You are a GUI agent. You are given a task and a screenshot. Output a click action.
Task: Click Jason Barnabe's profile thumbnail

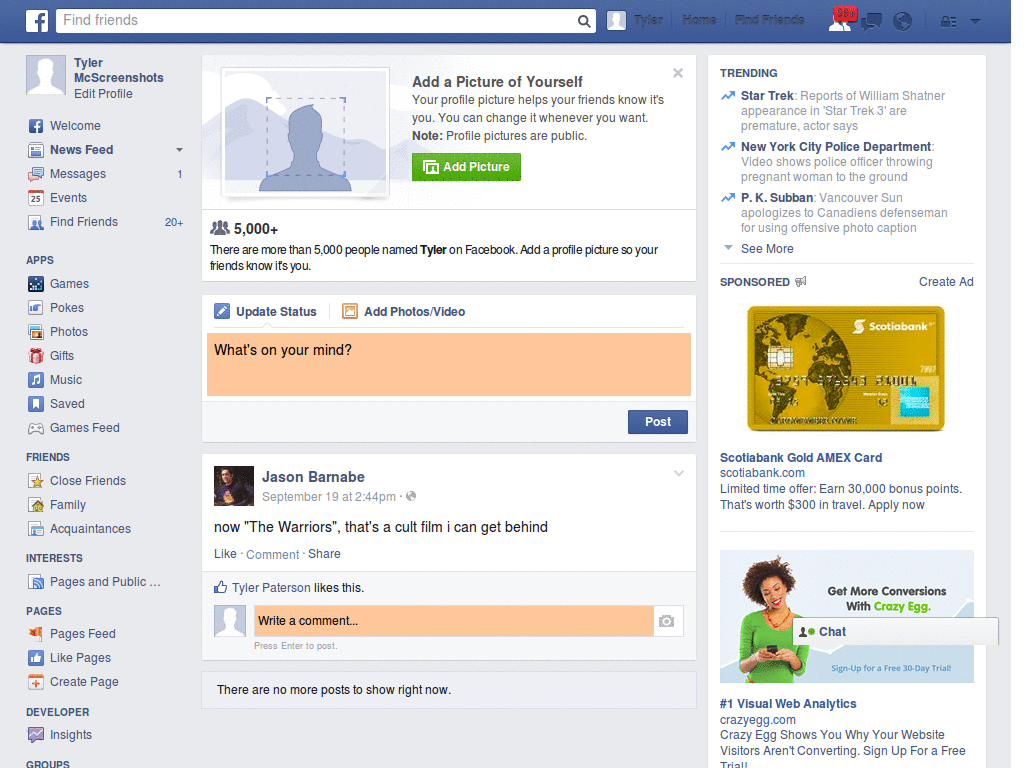[234, 486]
